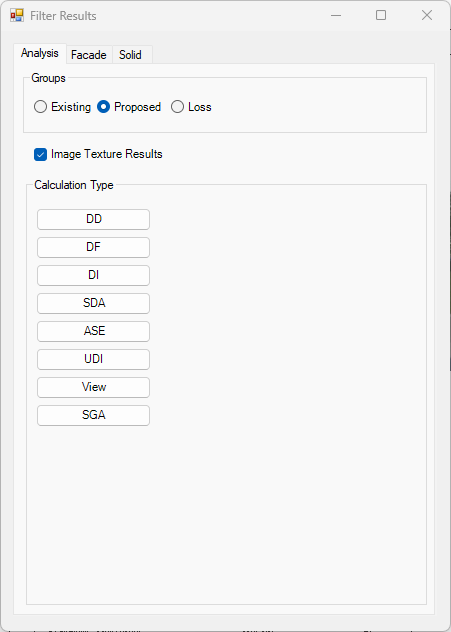Click the UDI button
Screen dimensions: 451x632
[x=94, y=359]
